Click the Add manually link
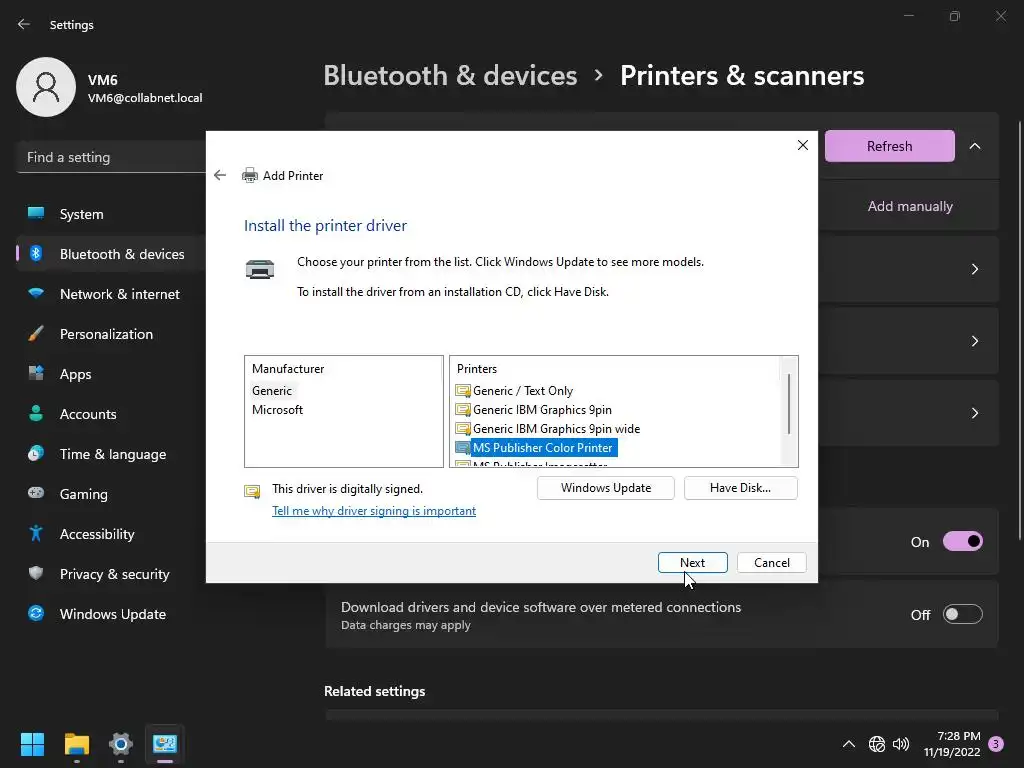This screenshot has height=768, width=1024. click(910, 206)
